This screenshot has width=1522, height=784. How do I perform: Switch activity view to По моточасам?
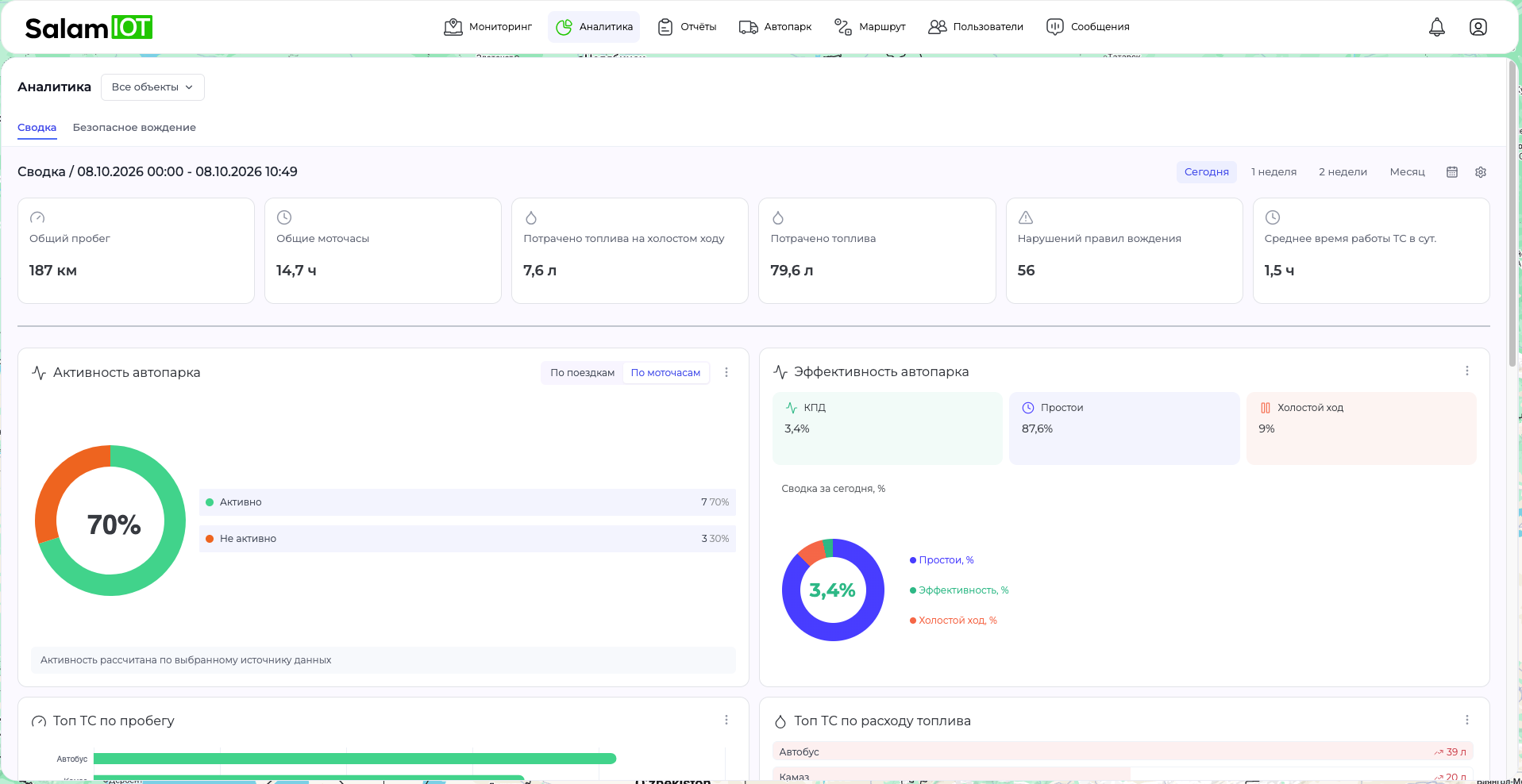point(665,373)
